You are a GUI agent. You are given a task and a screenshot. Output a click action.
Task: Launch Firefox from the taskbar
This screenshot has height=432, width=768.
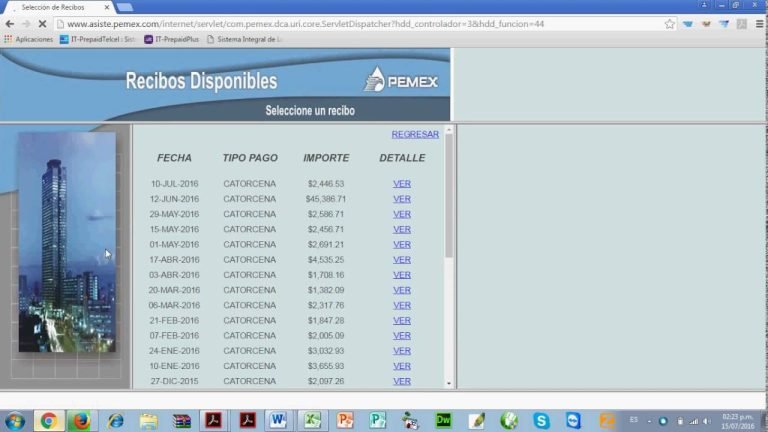(81, 421)
